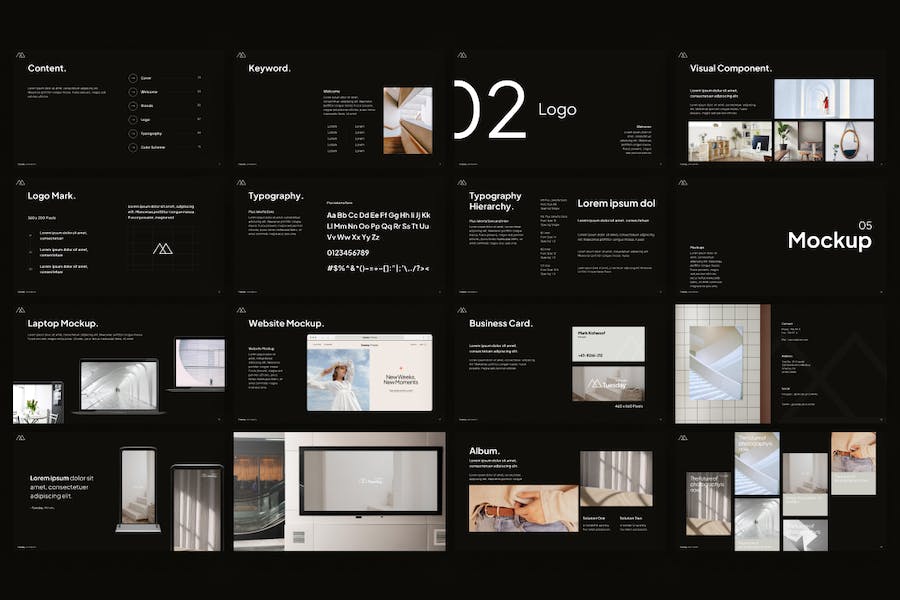Open the arched corridor photo with woman in red

(824, 99)
